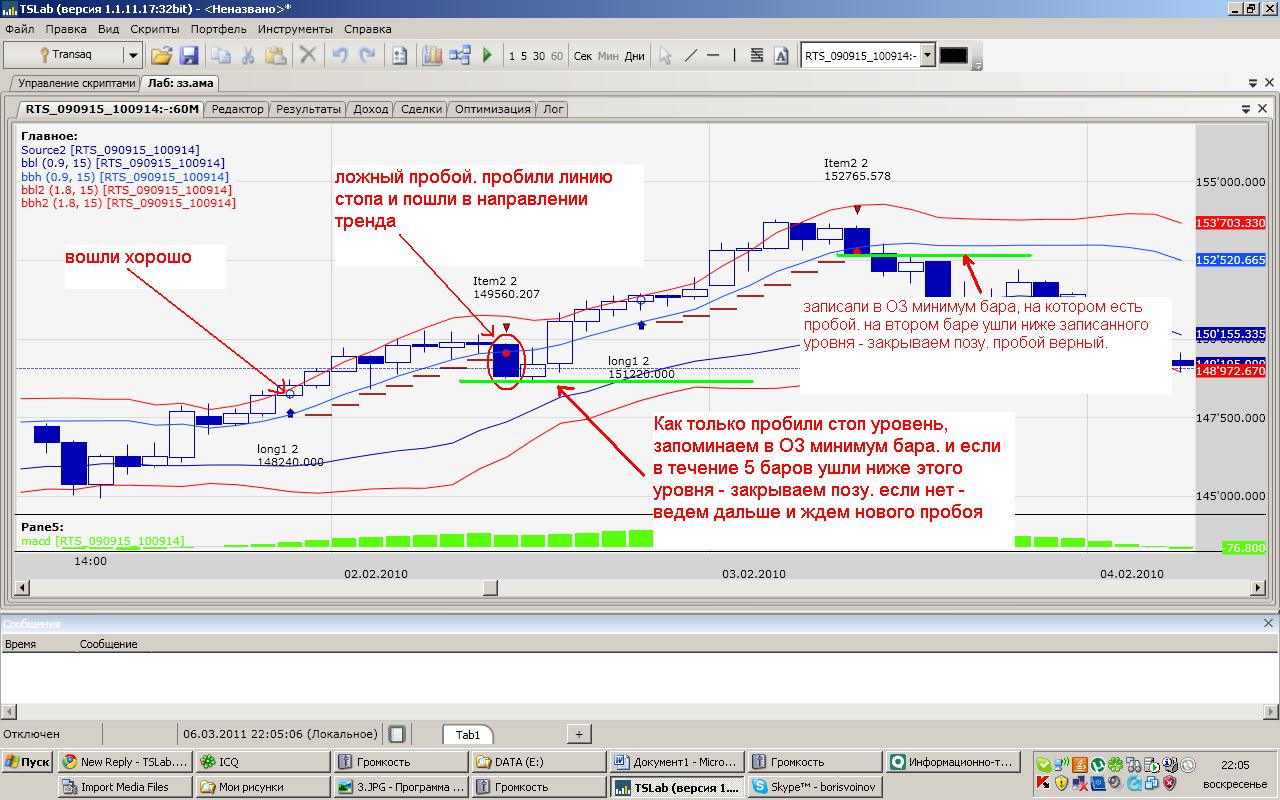The image size is (1280, 800).
Task: Open the RTS_090915_100914 instrument dropdown
Action: [x=928, y=56]
